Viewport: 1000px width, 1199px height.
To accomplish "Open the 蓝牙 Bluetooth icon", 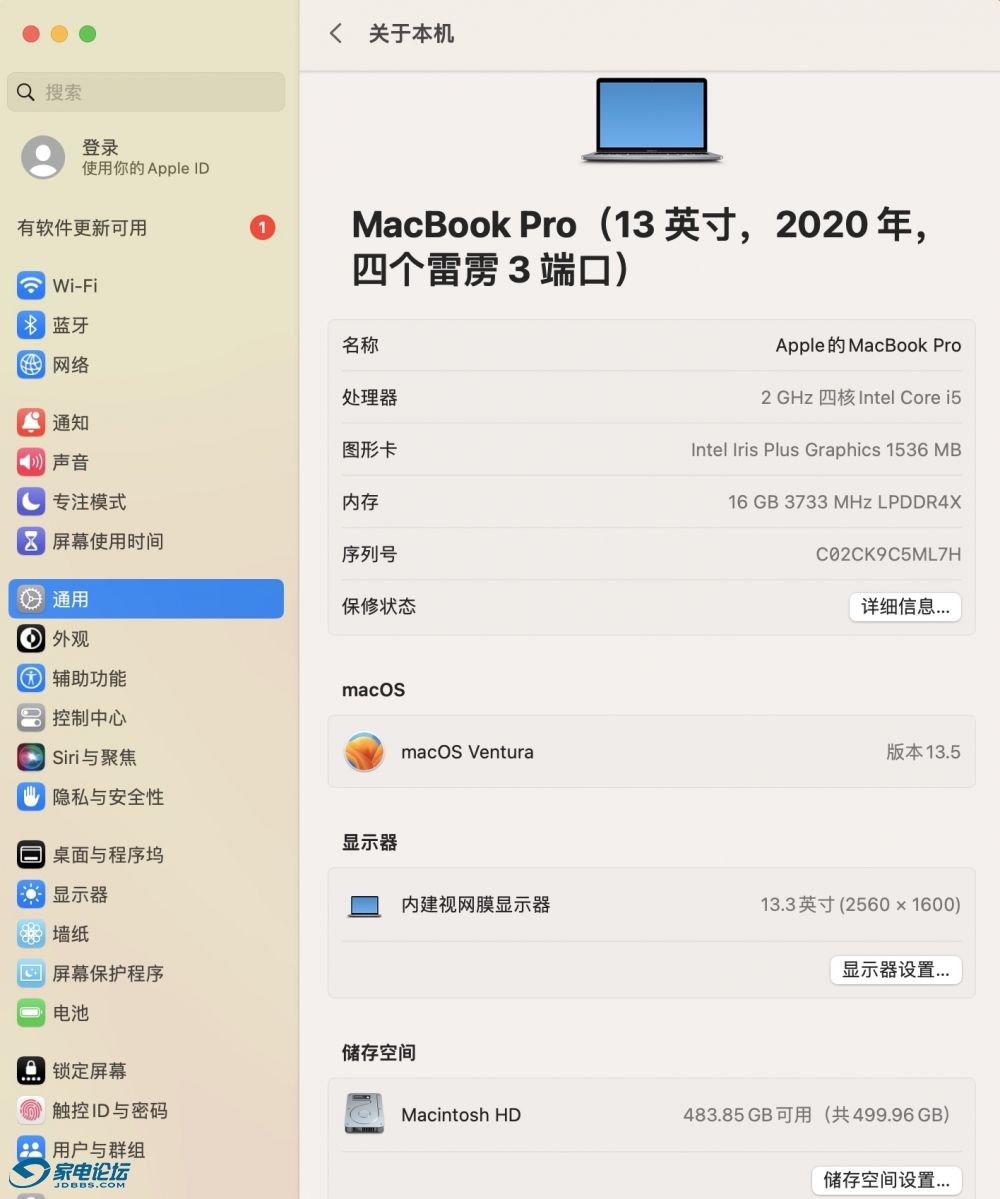I will (31, 325).
